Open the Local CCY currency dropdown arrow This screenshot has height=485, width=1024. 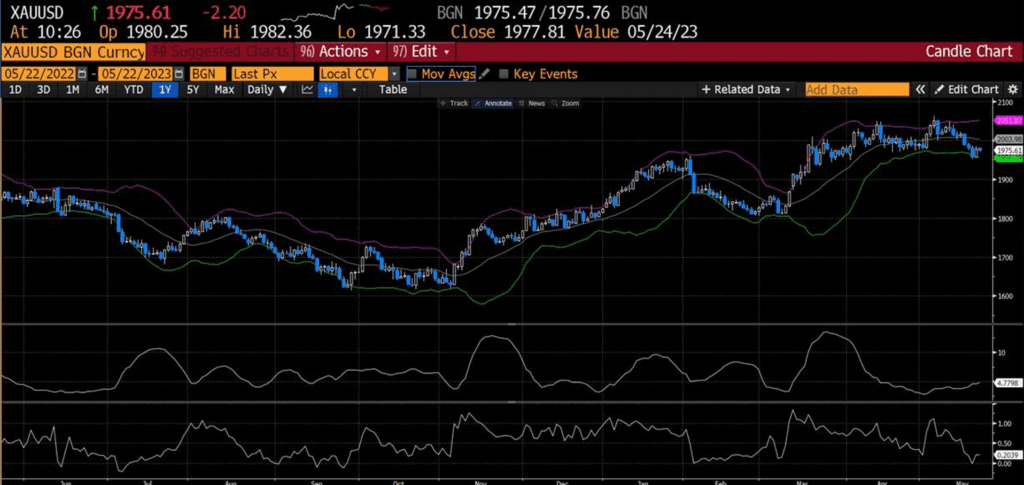click(394, 74)
